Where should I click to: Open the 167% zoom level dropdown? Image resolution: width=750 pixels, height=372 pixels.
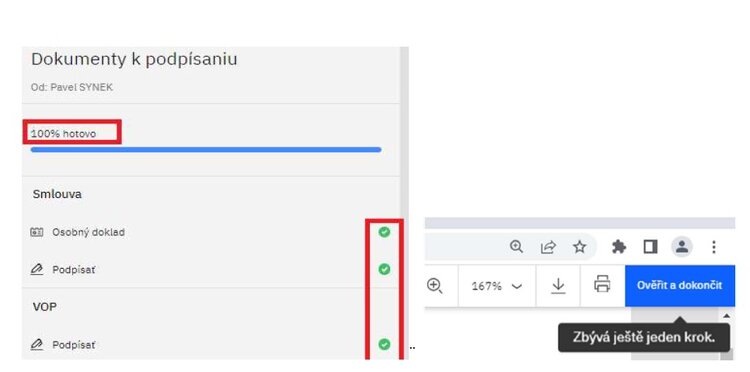(x=496, y=286)
